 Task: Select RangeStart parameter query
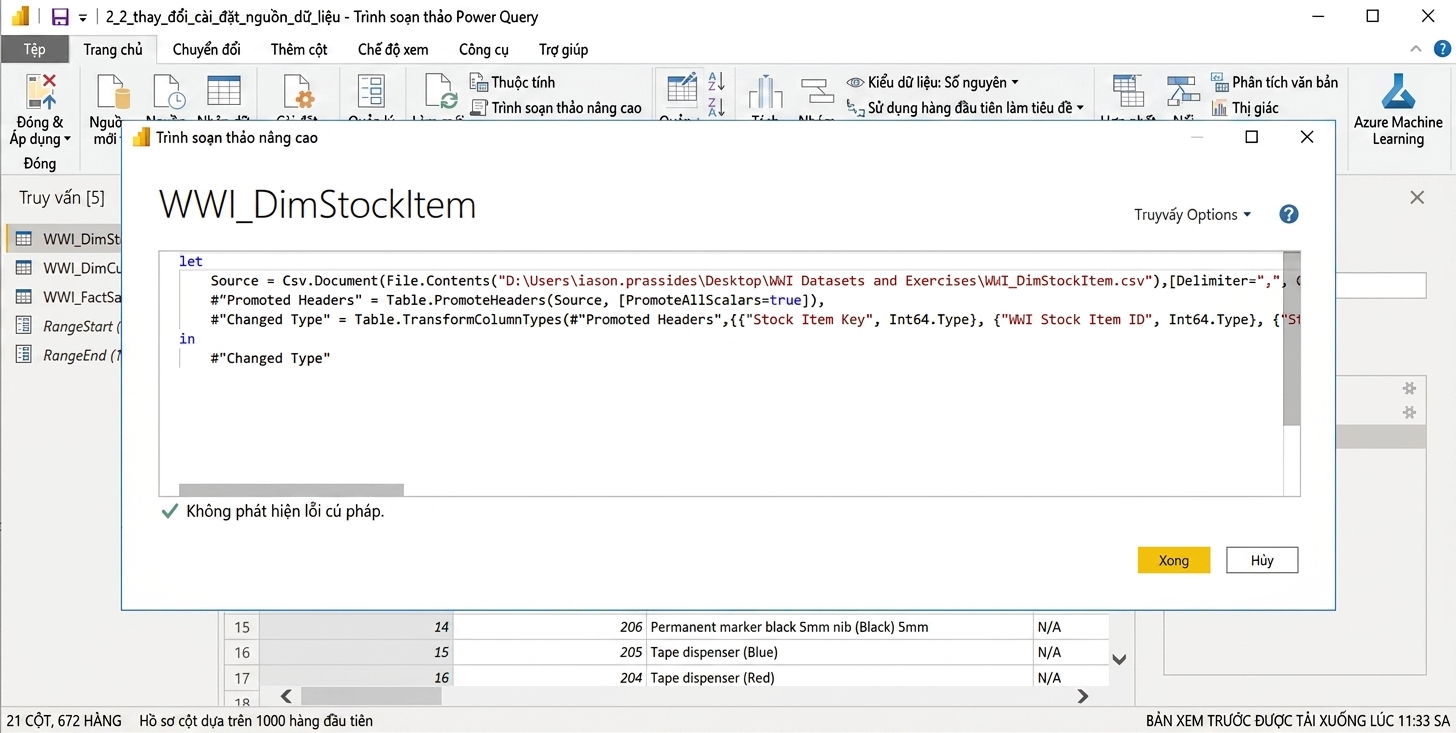[66, 326]
